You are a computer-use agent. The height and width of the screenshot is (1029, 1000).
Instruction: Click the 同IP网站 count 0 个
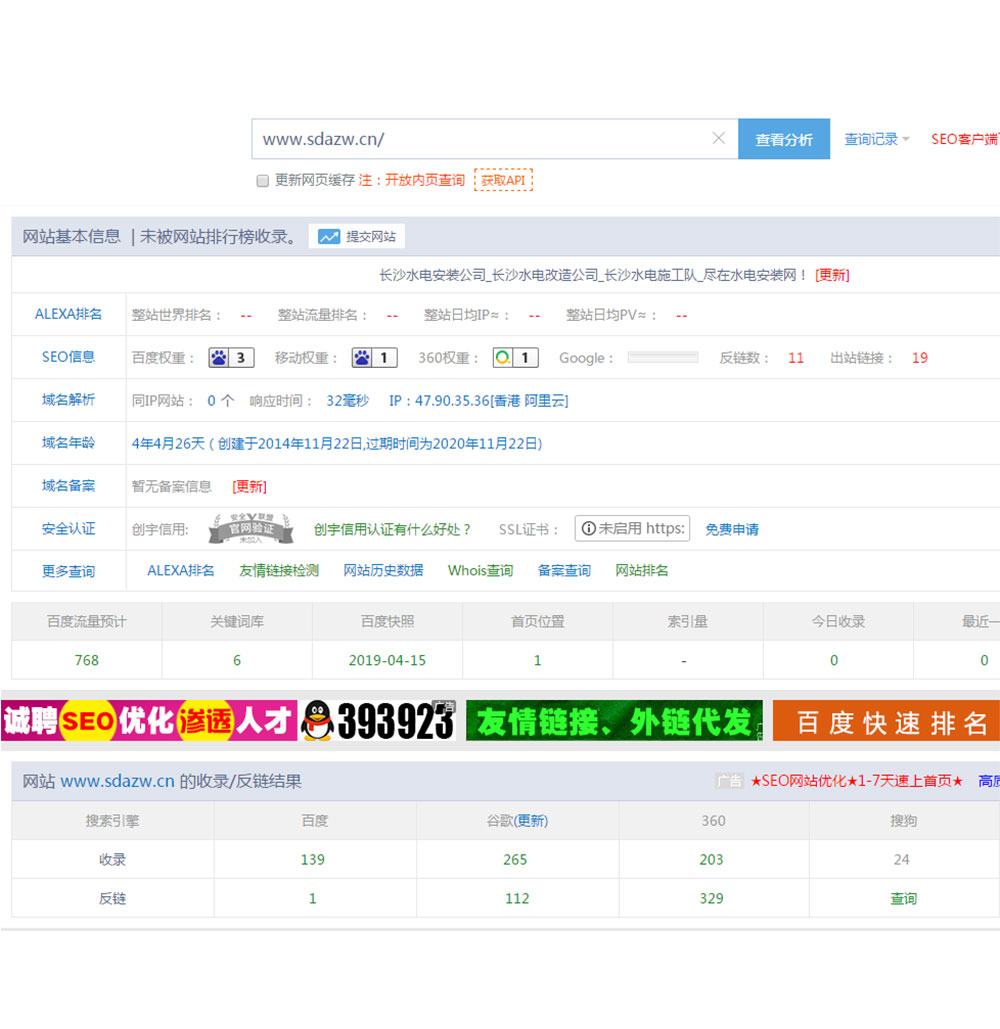(220, 400)
